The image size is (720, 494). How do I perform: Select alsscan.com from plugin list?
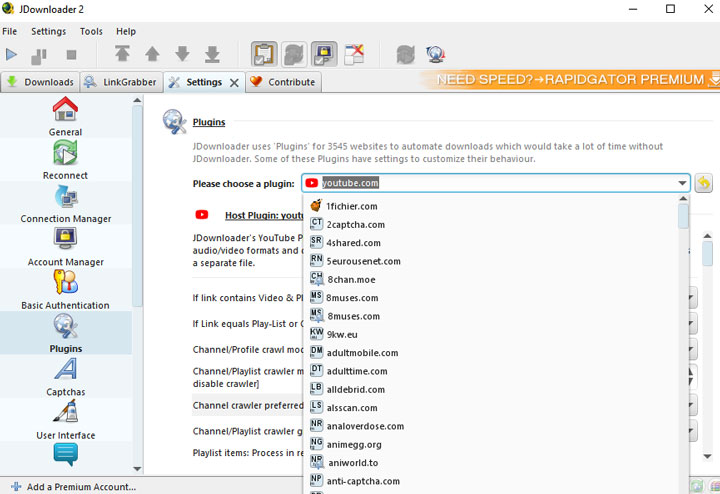coord(490,408)
